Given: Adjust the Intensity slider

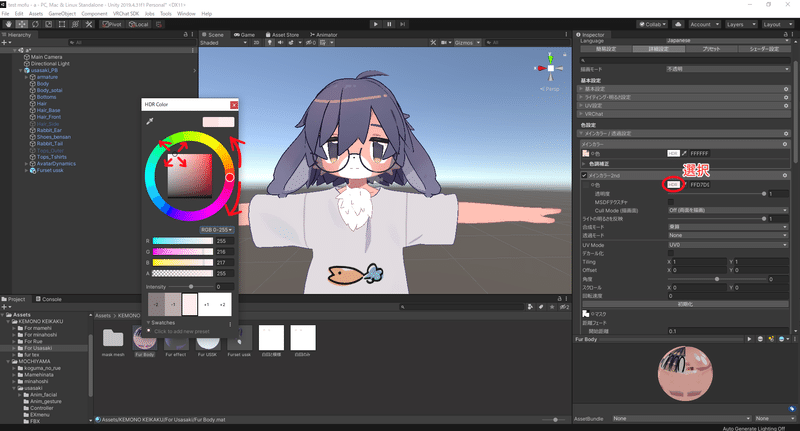Looking at the screenshot, I should (191, 287).
